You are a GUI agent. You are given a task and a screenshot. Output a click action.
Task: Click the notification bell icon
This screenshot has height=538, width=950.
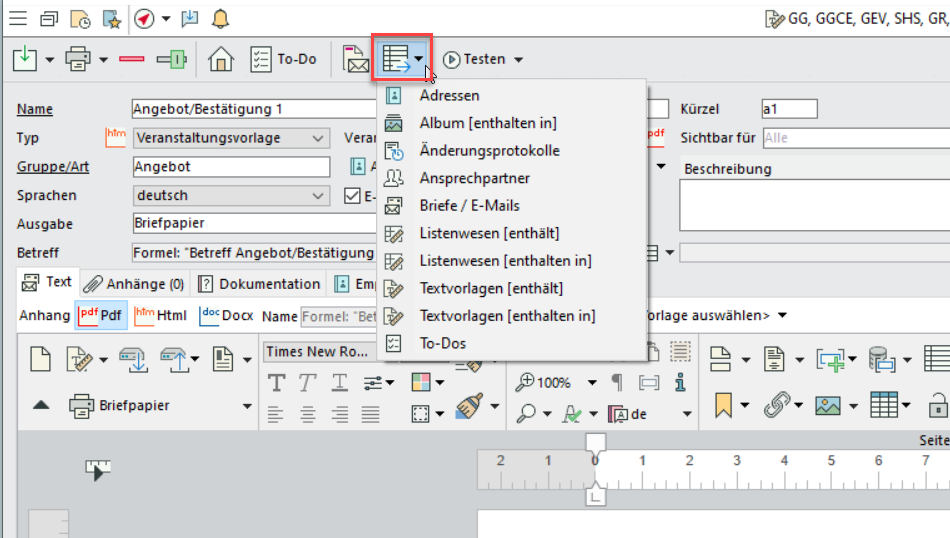click(x=220, y=18)
